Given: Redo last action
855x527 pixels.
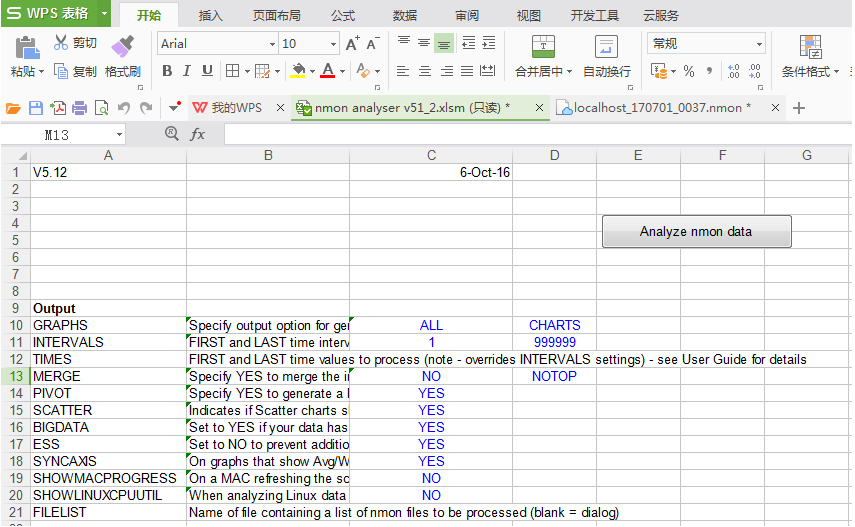Looking at the screenshot, I should point(146,108).
